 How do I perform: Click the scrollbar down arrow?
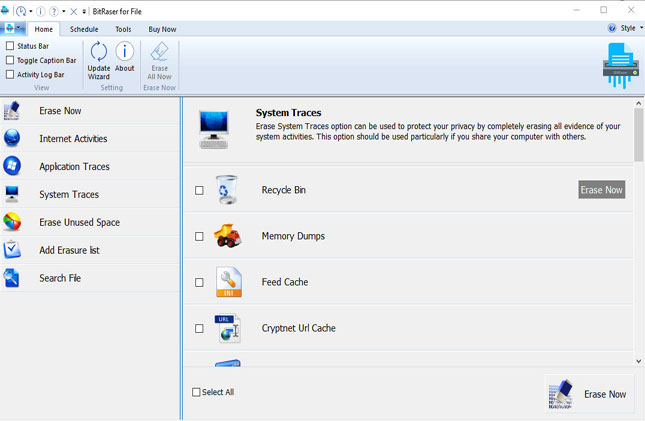pos(638,361)
